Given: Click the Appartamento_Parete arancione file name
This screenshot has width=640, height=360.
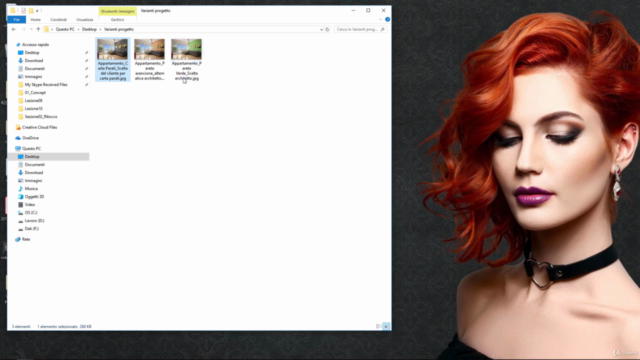Looking at the screenshot, I should 149,71.
